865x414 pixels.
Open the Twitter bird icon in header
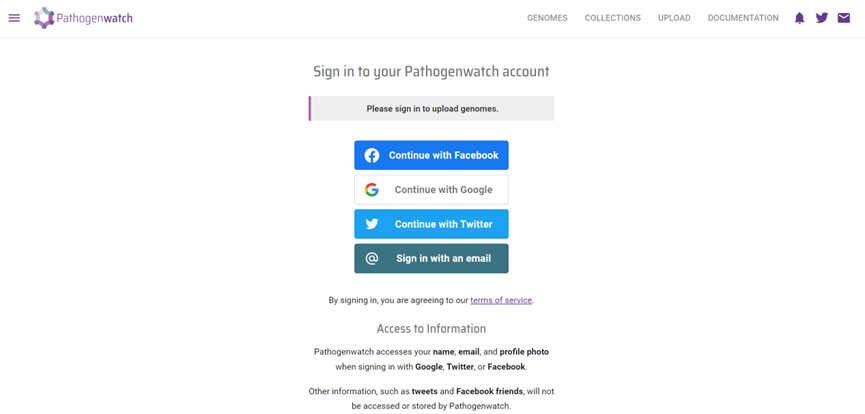tap(822, 18)
